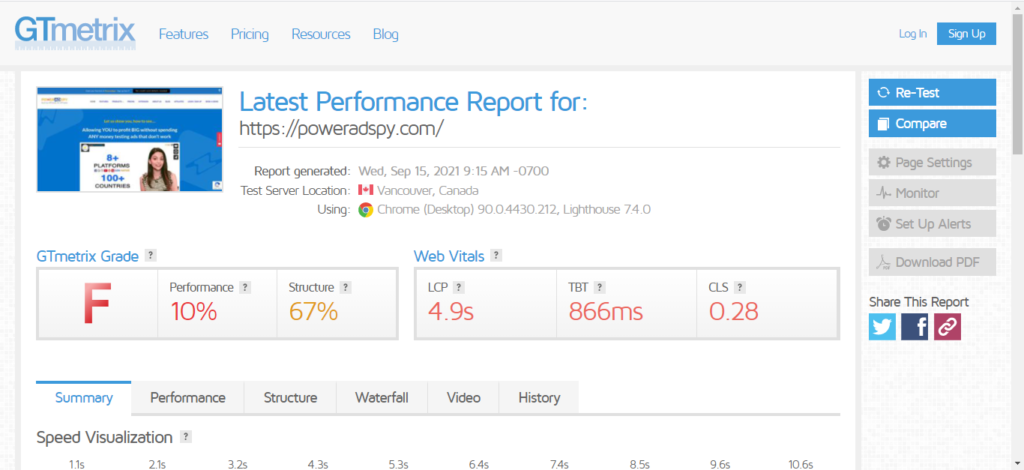Re-Test the page
This screenshot has width=1024, height=470.
pyautogui.click(x=933, y=93)
